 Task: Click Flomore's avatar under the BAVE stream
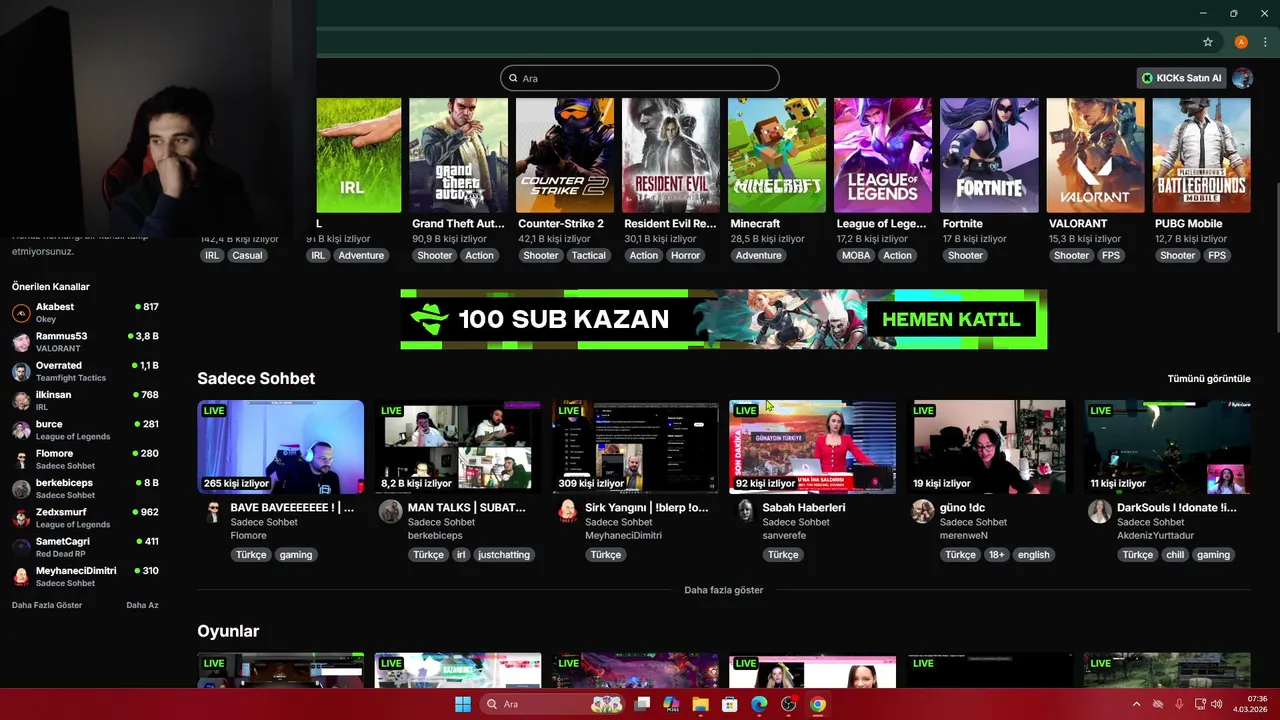213,512
